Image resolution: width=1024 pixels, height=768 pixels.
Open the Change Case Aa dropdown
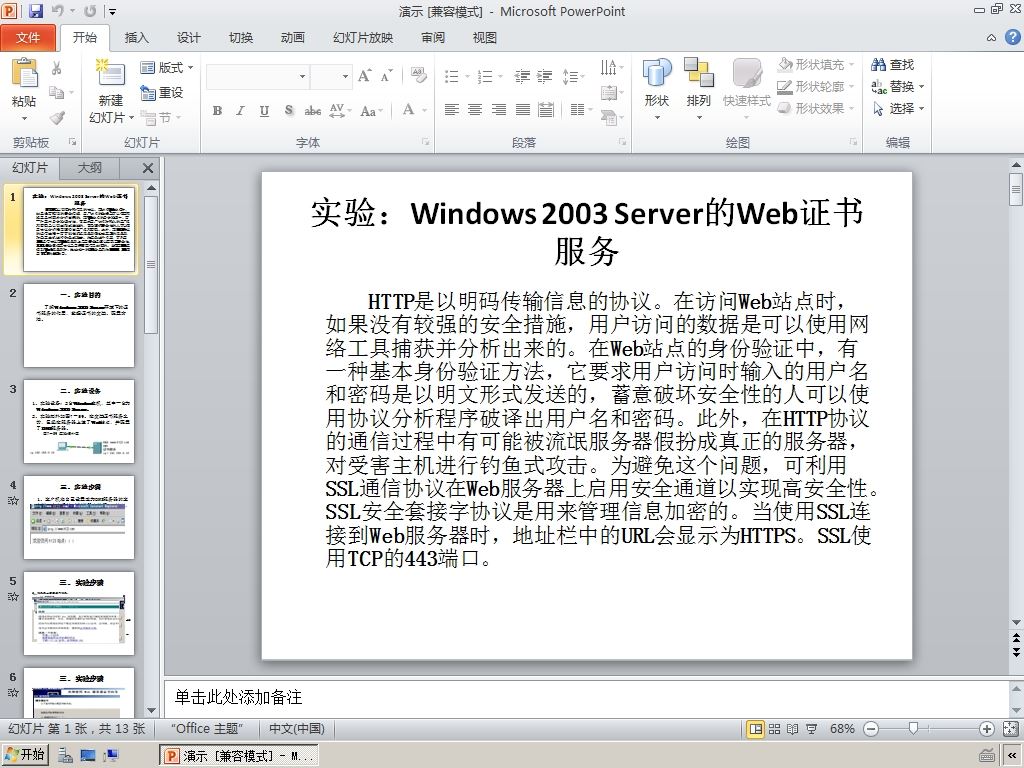coord(372,110)
